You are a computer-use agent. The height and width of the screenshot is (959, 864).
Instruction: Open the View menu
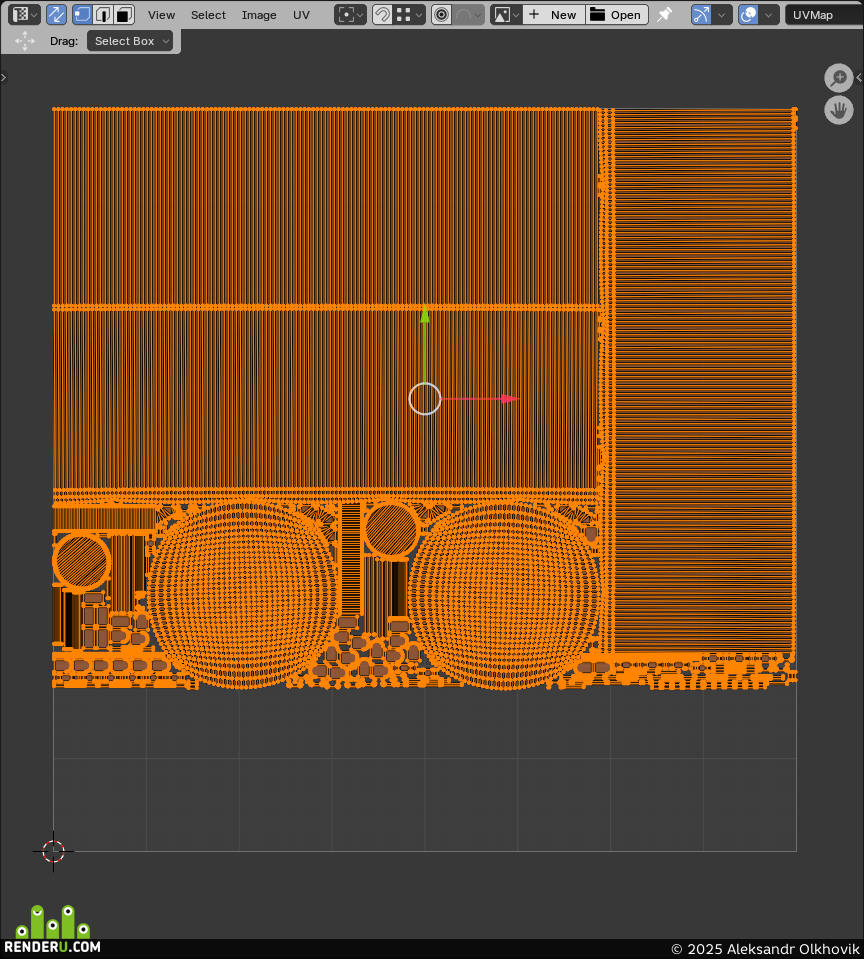pos(161,15)
